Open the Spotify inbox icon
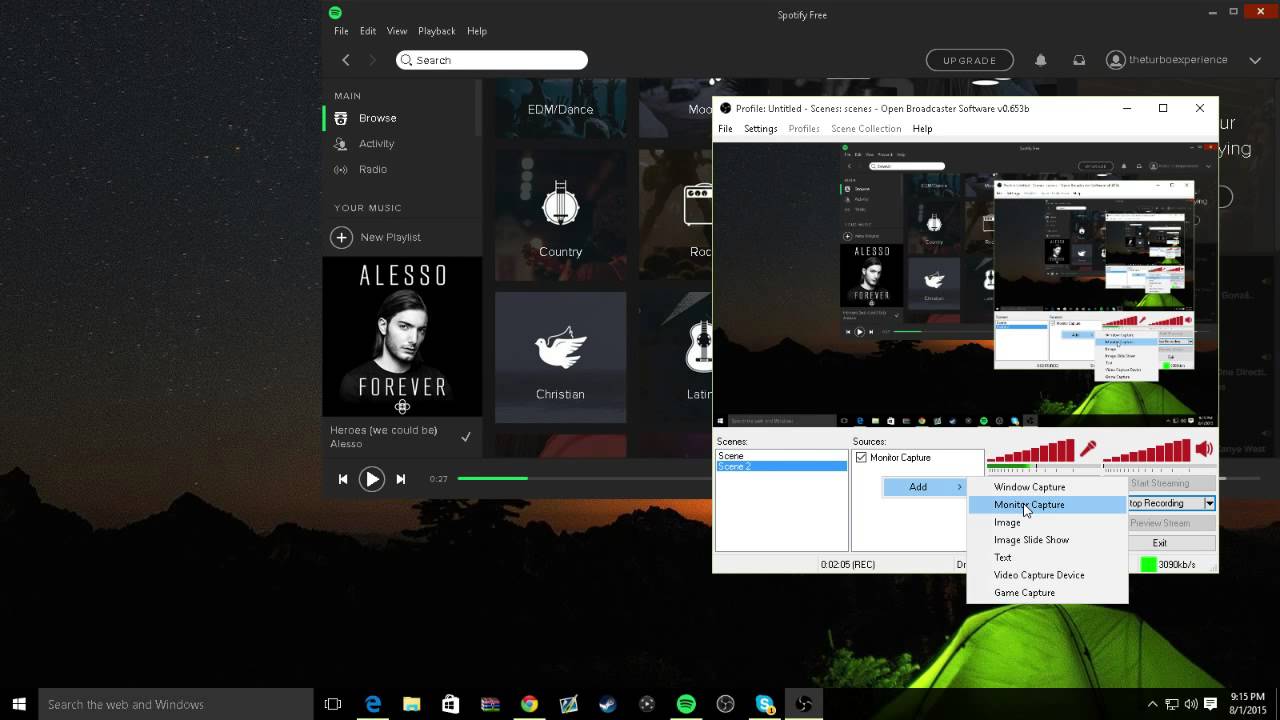Image resolution: width=1280 pixels, height=720 pixels. [x=1079, y=60]
